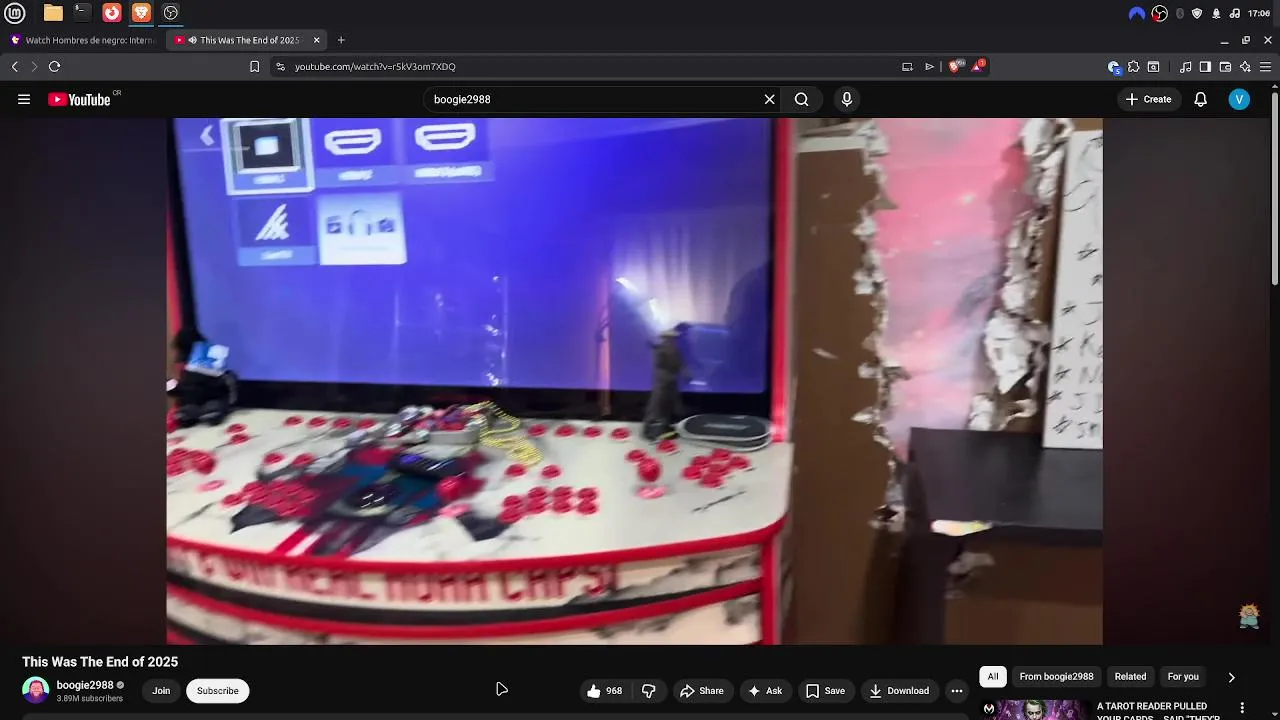
Task: Open the Files folder in taskbar
Action: pyautogui.click(x=53, y=13)
